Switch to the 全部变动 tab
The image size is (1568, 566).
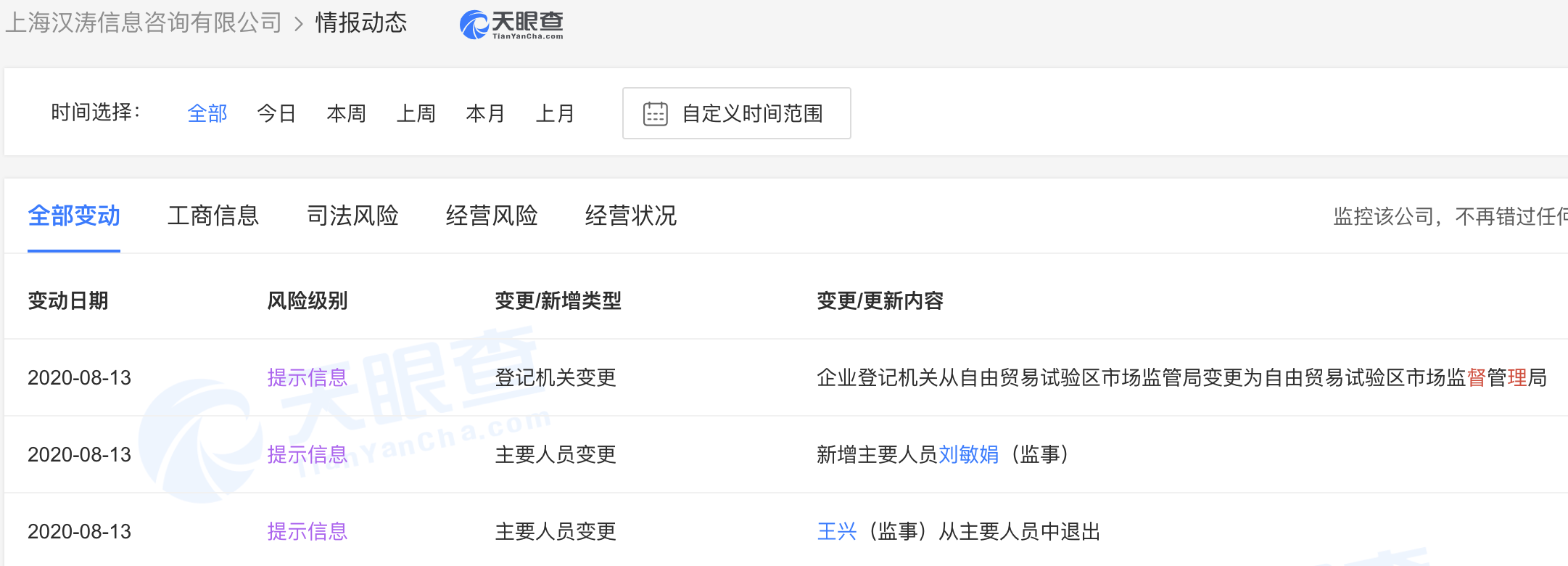coord(74,216)
